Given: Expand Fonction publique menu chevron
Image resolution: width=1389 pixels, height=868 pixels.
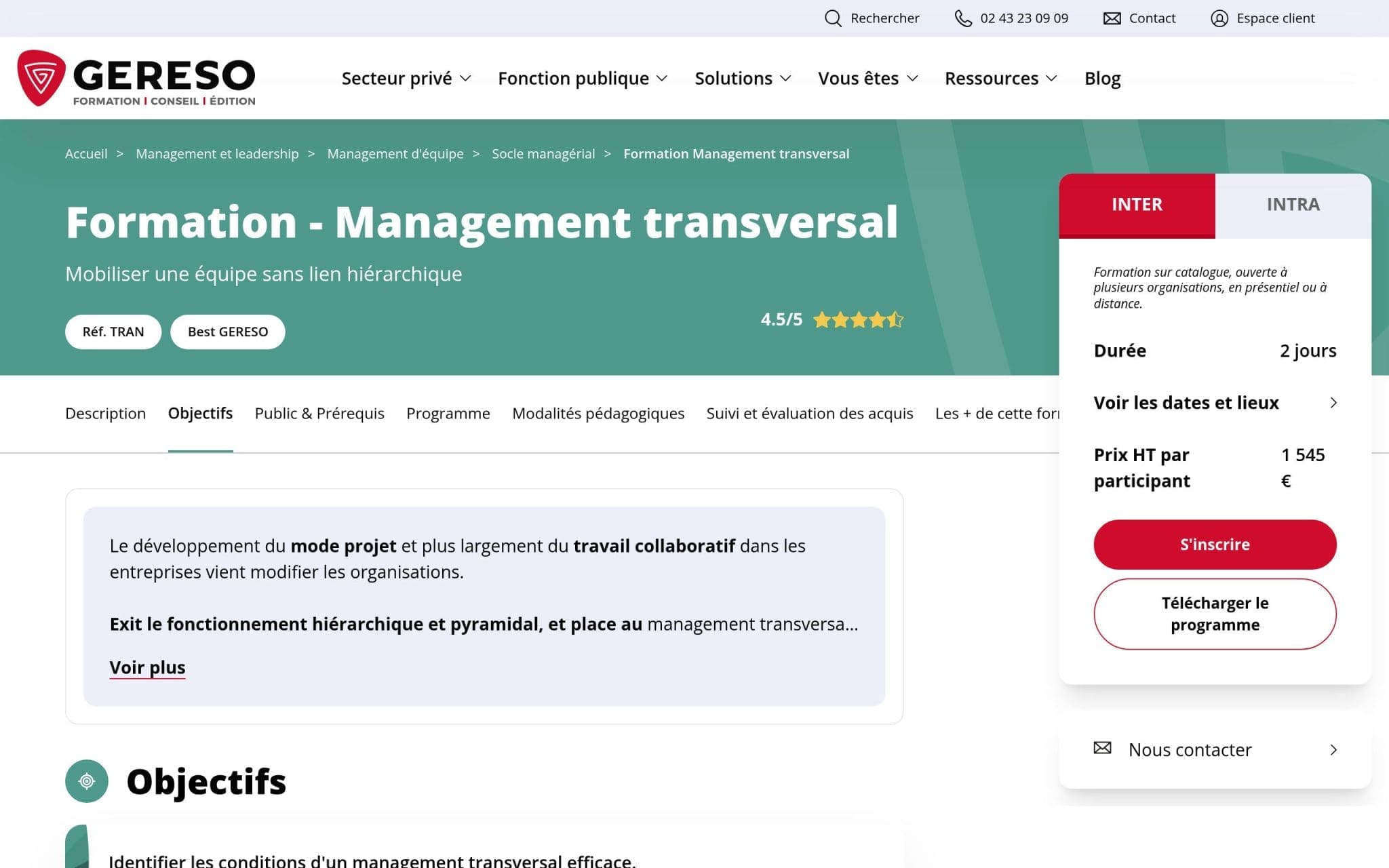Looking at the screenshot, I should pyautogui.click(x=663, y=79).
